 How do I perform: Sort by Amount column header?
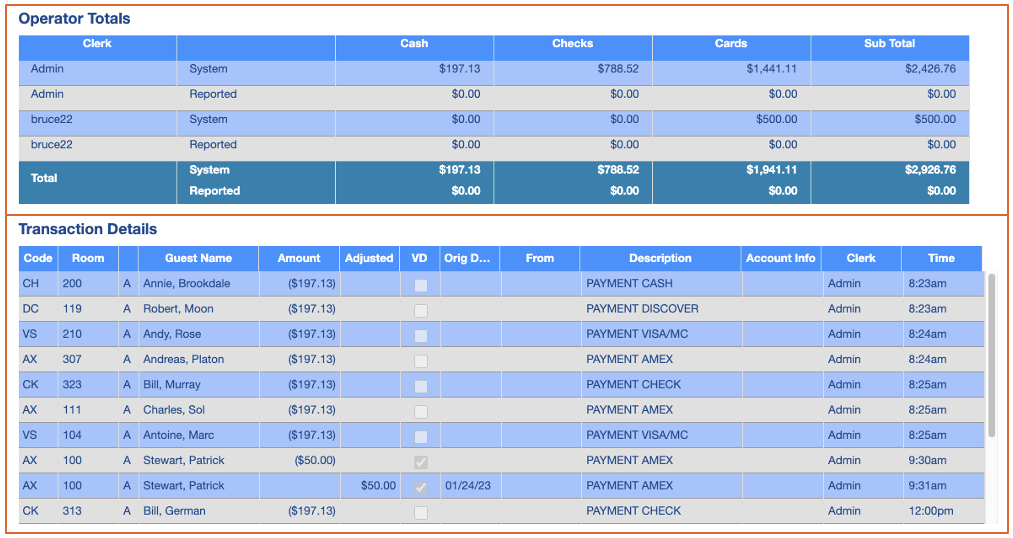click(x=299, y=258)
